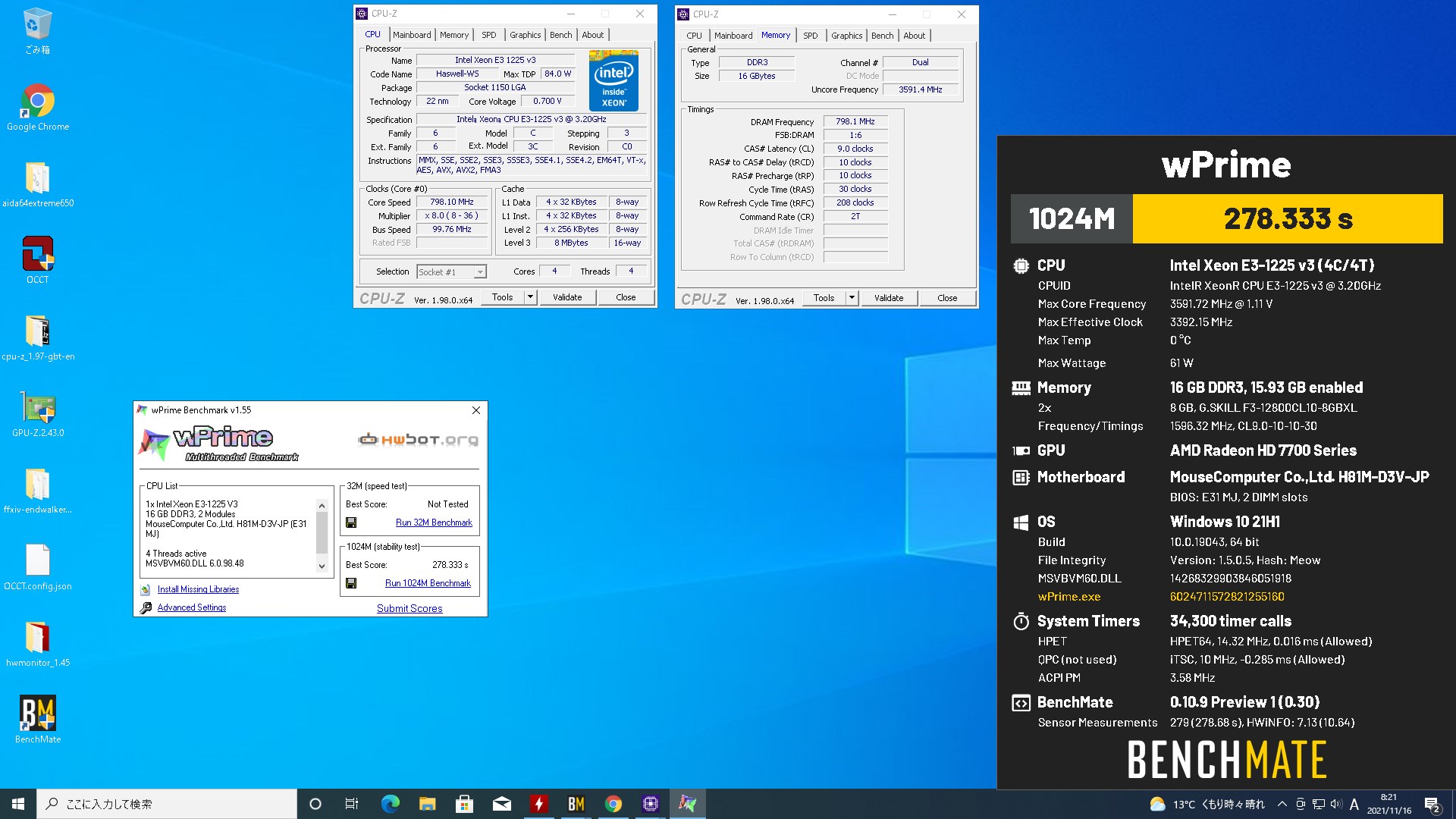The width and height of the screenshot is (1456, 819).
Task: Switch to CPU tab in right CPU-Z
Action: click(694, 36)
